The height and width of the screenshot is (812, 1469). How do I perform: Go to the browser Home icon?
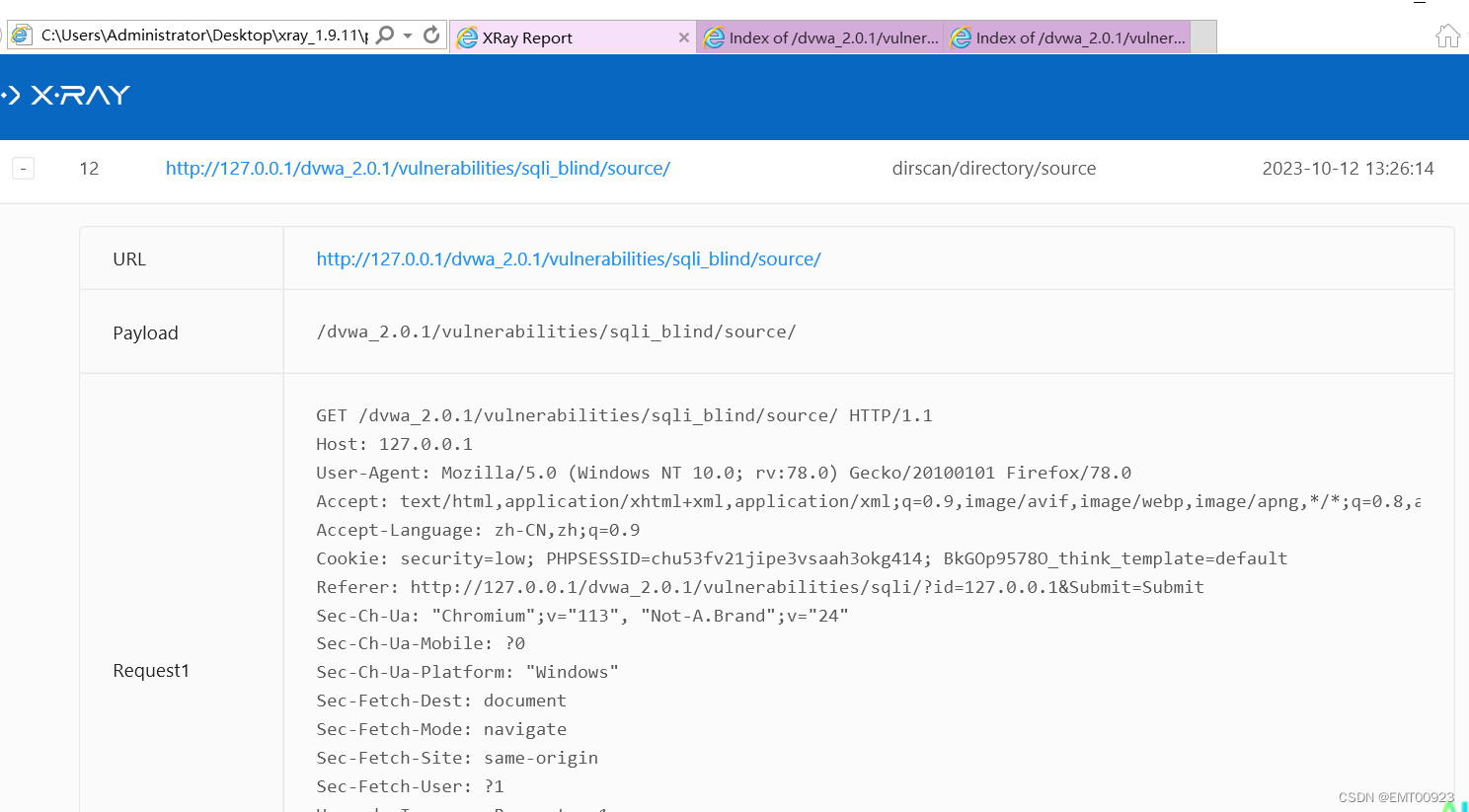[1447, 37]
